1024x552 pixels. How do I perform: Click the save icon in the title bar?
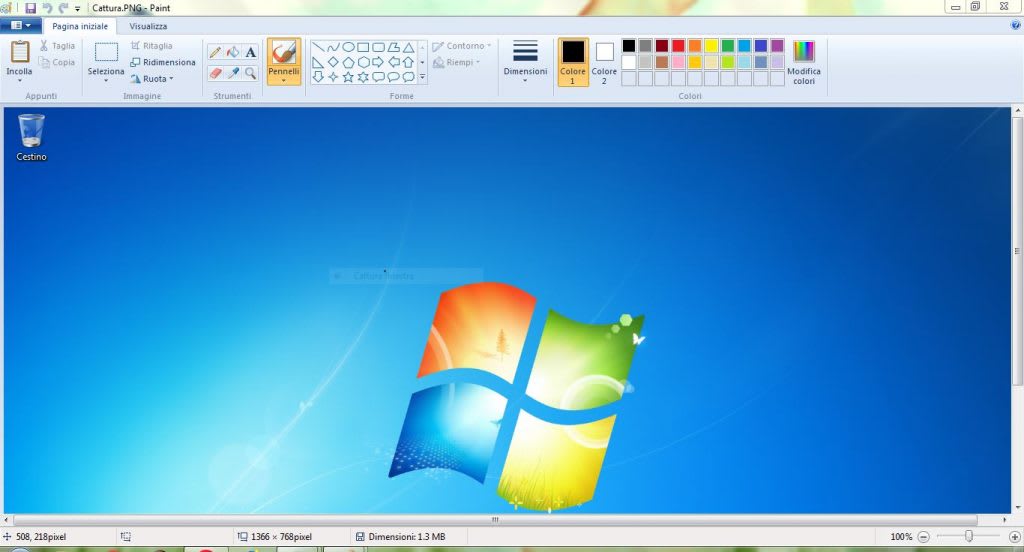[x=30, y=8]
